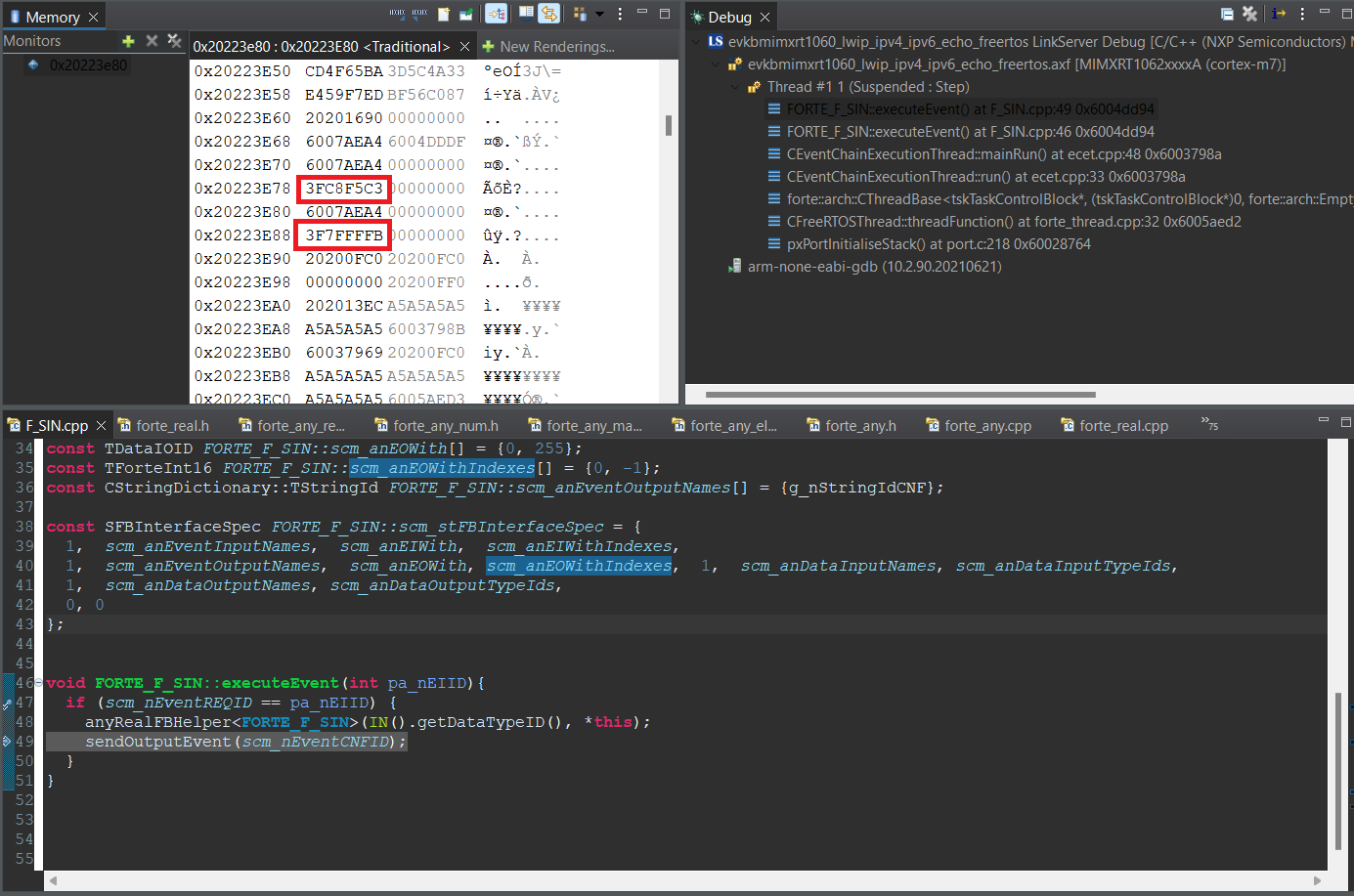Click the Switch Memory Monitor icon
This screenshot has height=896, width=1354.
point(580,14)
